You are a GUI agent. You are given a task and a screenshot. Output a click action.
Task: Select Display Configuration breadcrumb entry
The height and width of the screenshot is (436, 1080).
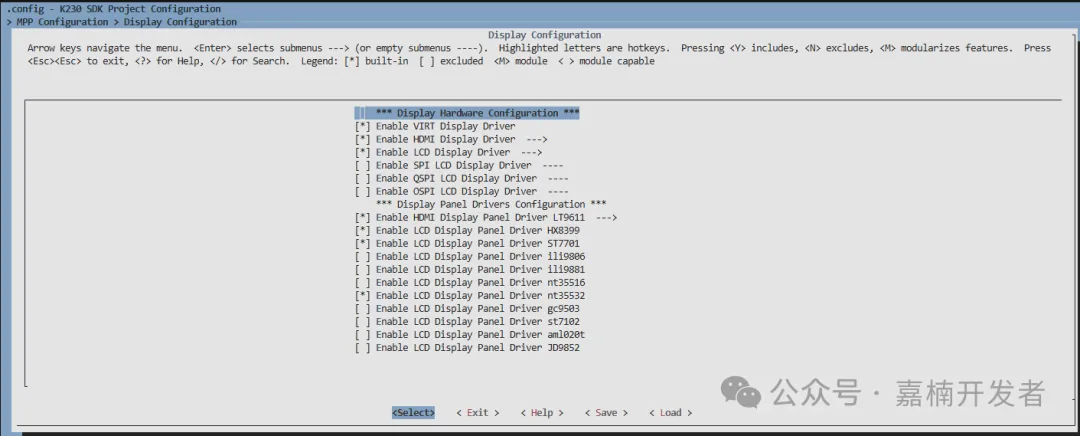click(x=180, y=22)
